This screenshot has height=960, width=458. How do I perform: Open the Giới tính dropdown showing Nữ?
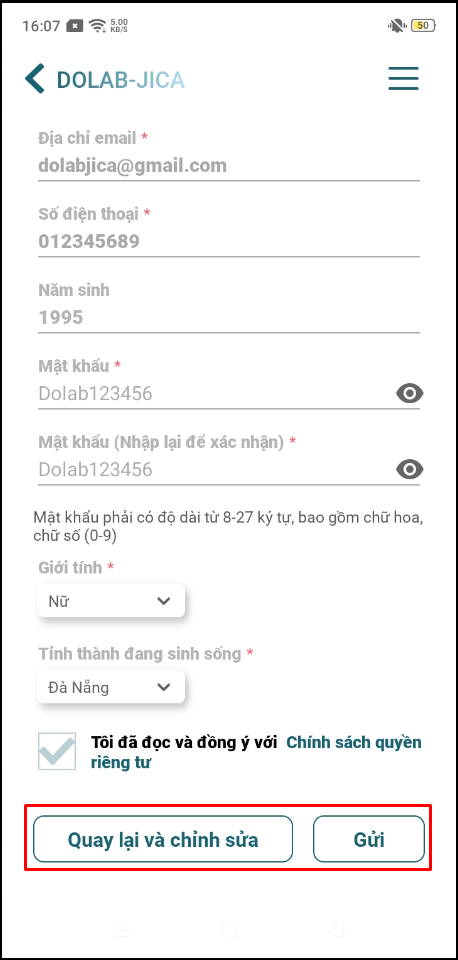(x=111, y=601)
